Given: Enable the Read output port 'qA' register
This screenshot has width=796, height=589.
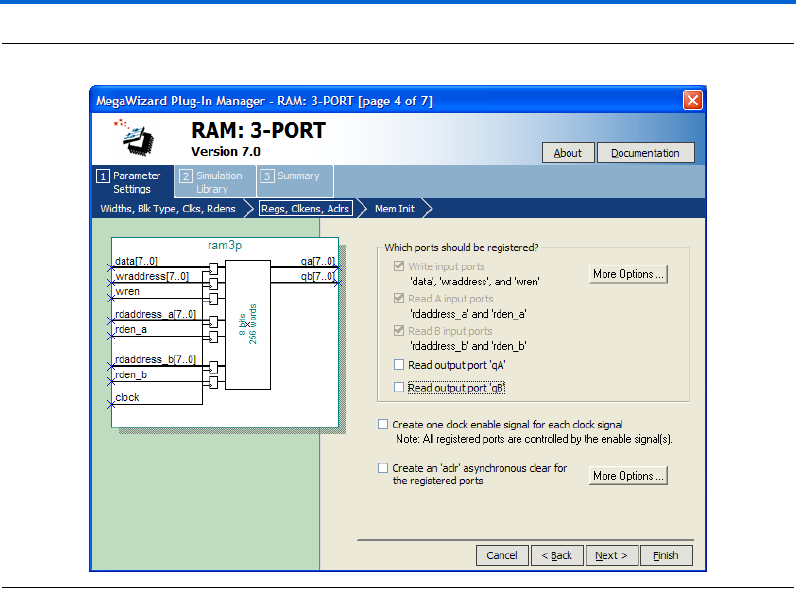Looking at the screenshot, I should [399, 365].
